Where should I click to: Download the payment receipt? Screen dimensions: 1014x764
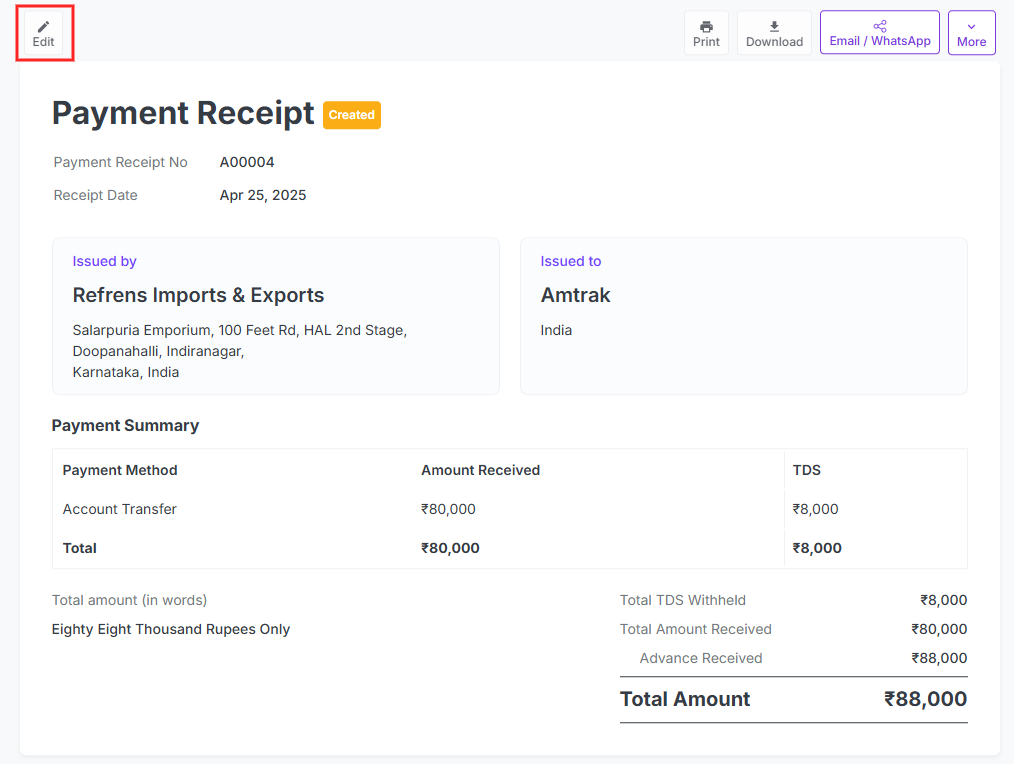[x=774, y=33]
